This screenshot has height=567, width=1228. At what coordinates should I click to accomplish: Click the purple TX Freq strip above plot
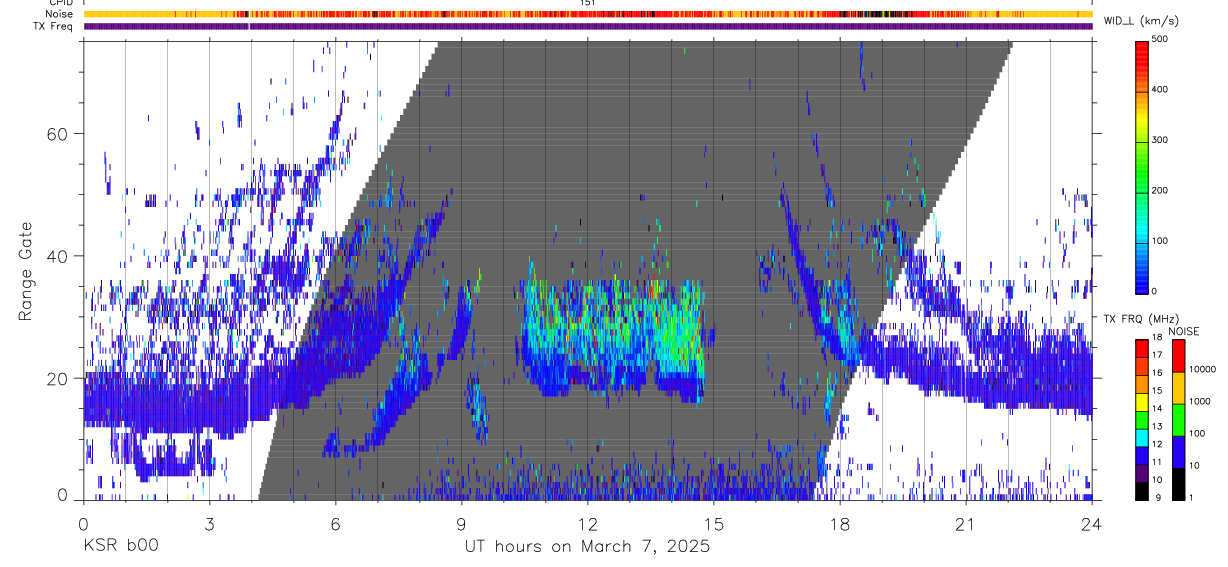[587, 26]
